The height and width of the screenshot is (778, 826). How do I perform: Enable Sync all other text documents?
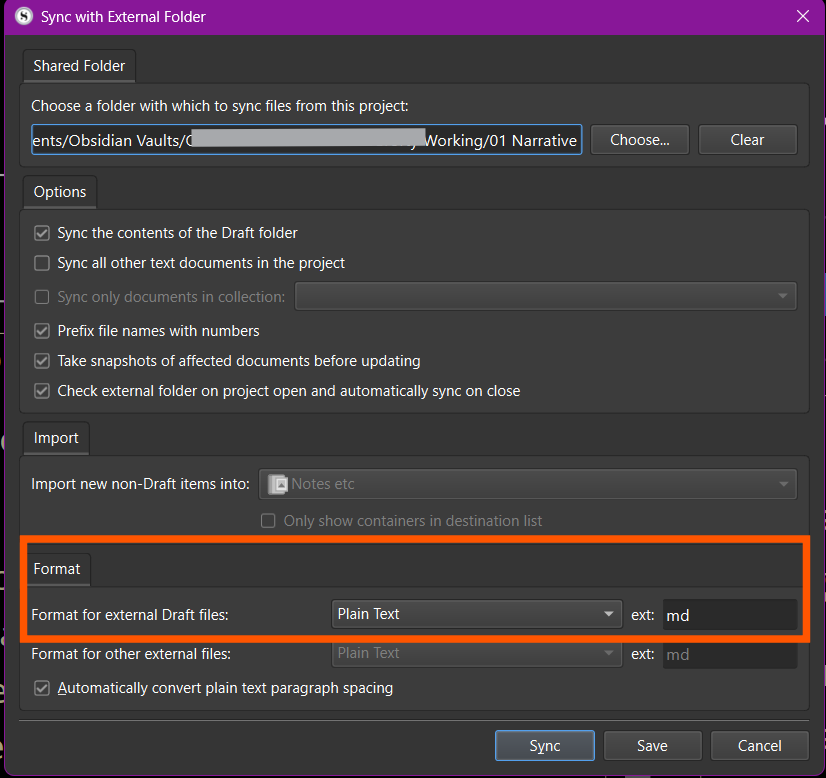coord(42,263)
